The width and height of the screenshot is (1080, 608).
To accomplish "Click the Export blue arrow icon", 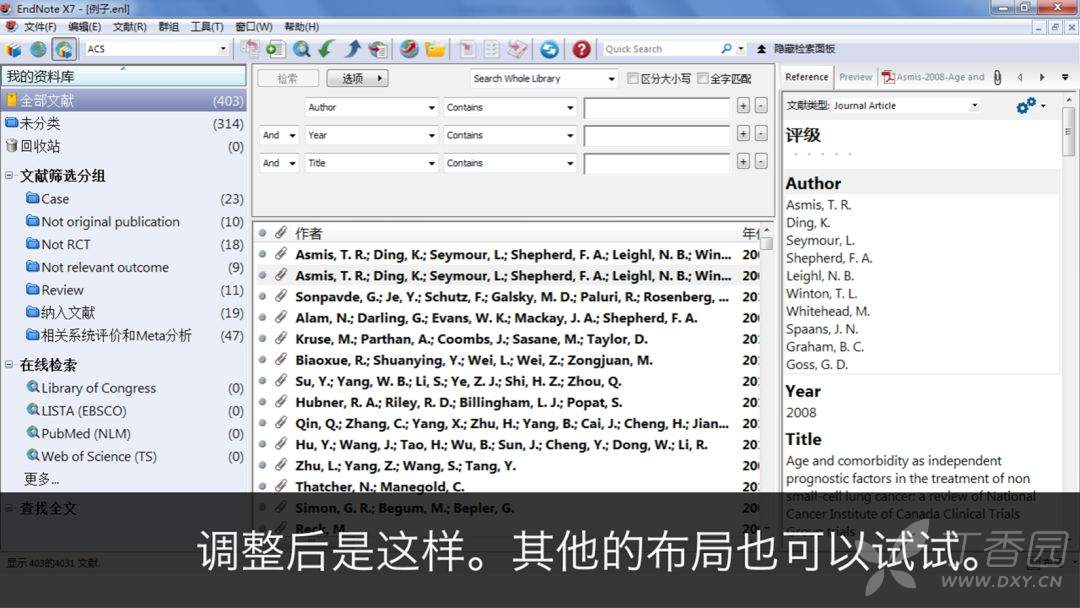I will 353,49.
